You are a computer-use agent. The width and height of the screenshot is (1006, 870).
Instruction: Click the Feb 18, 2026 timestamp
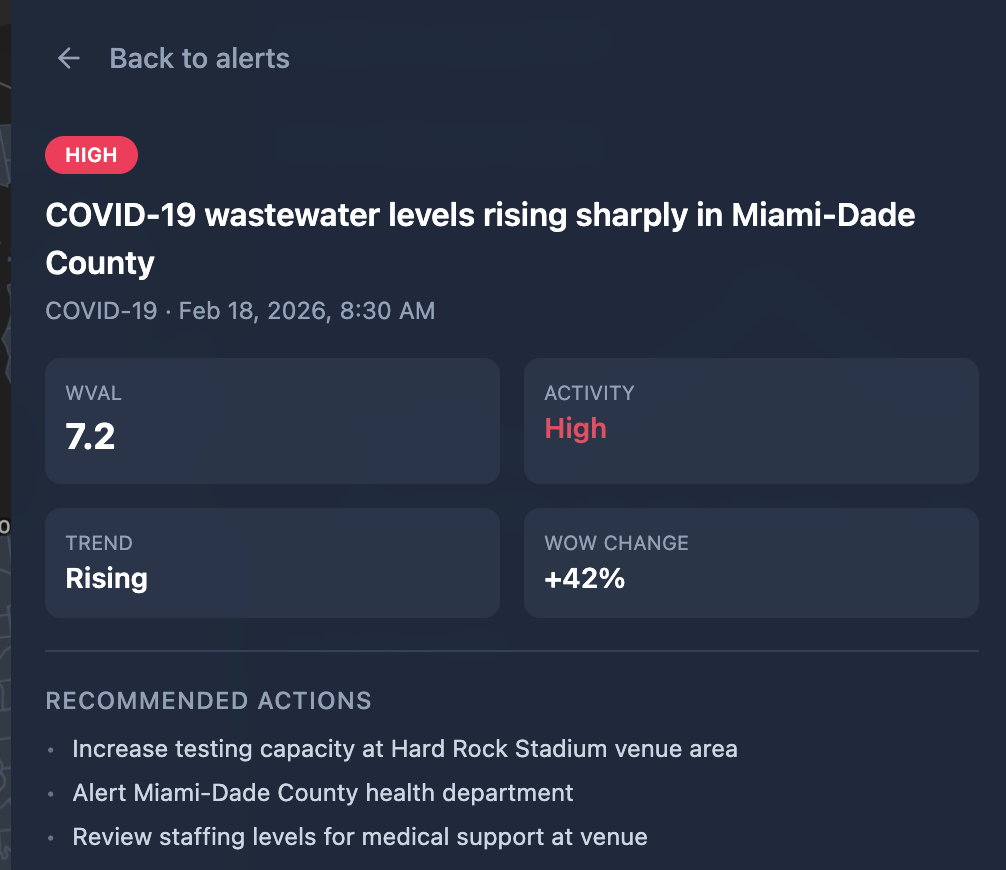point(307,311)
